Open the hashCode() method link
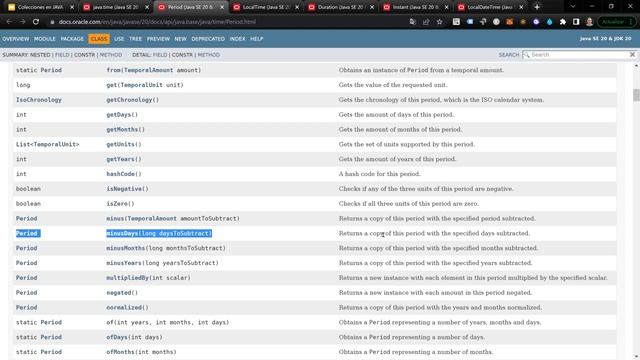The width and height of the screenshot is (640, 360). [x=124, y=174]
